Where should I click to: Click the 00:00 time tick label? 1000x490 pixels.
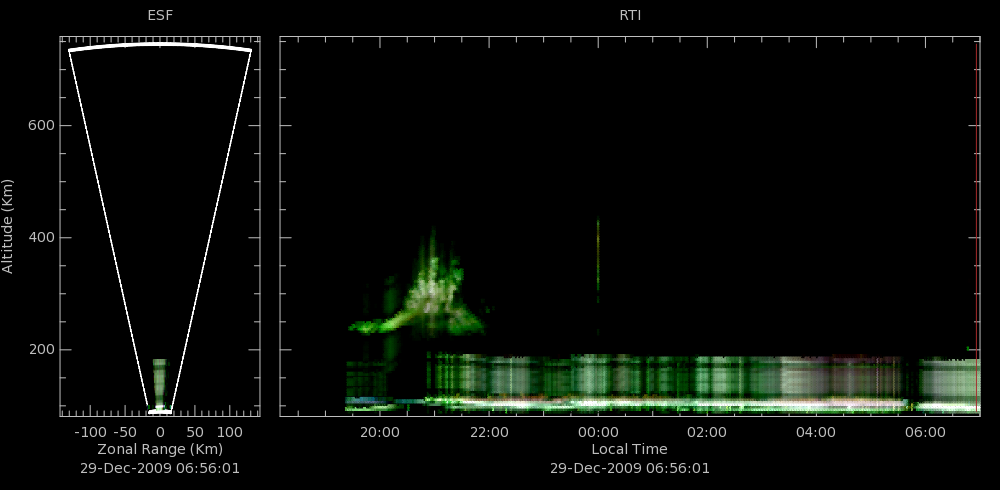[598, 432]
